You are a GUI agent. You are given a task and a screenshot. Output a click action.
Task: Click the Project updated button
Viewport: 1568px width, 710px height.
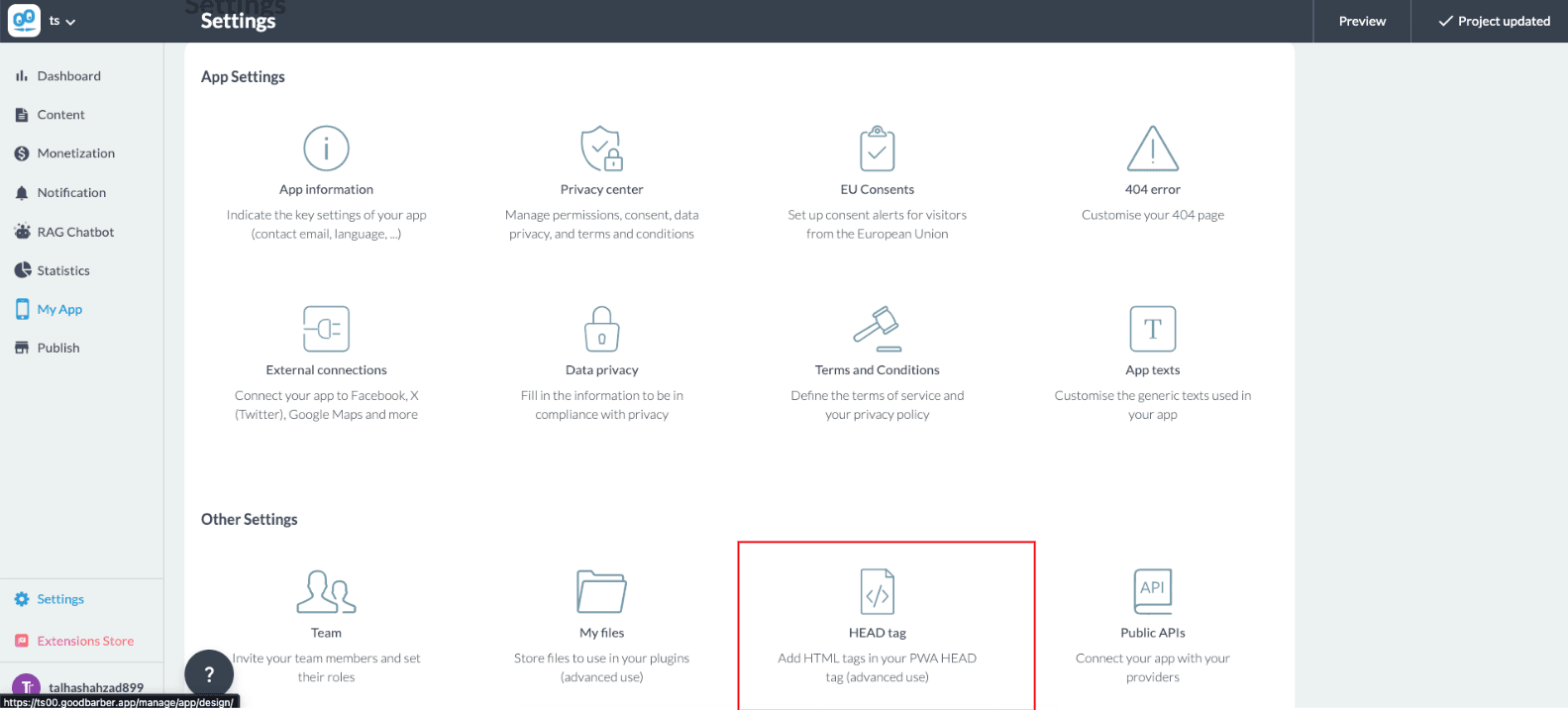1494,21
